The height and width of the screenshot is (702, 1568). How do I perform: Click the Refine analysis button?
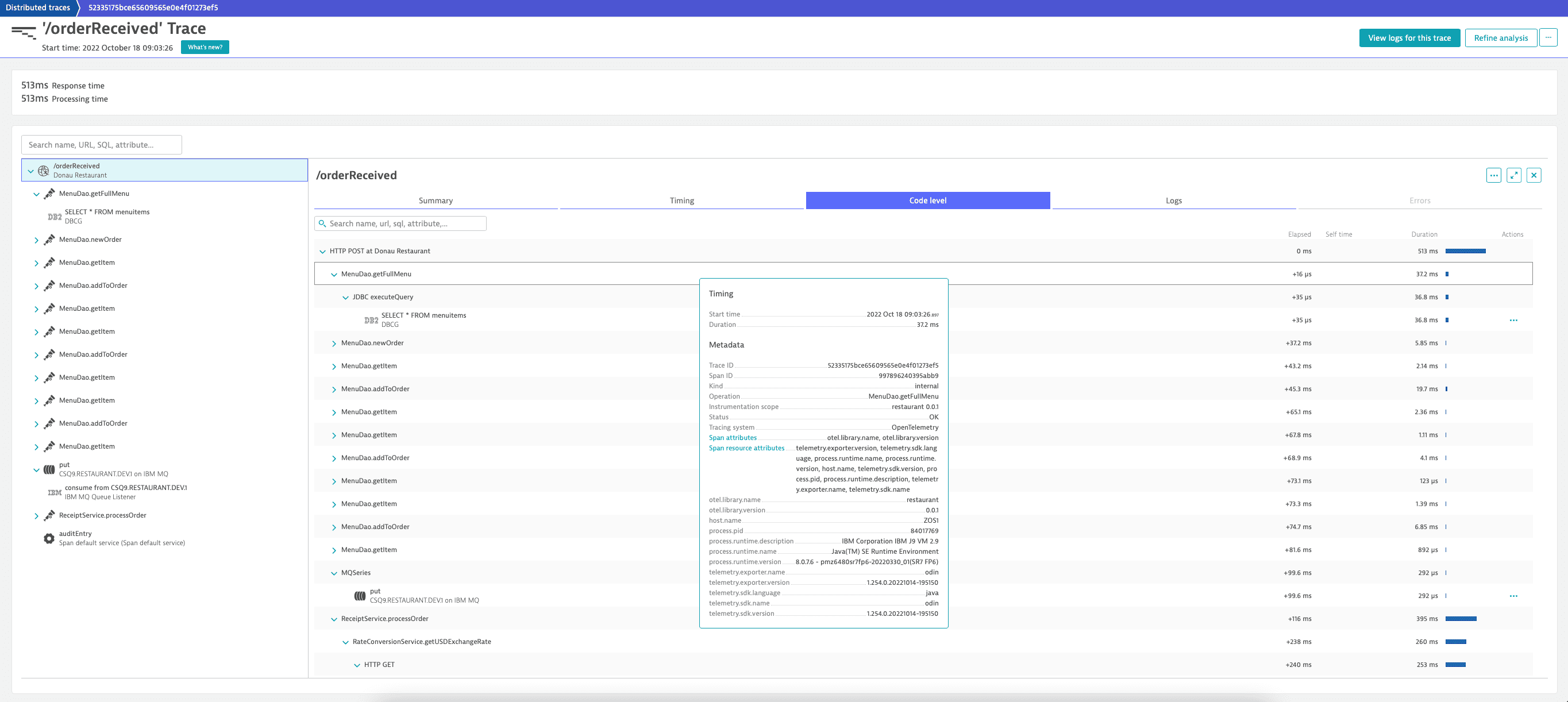pyautogui.click(x=1500, y=38)
